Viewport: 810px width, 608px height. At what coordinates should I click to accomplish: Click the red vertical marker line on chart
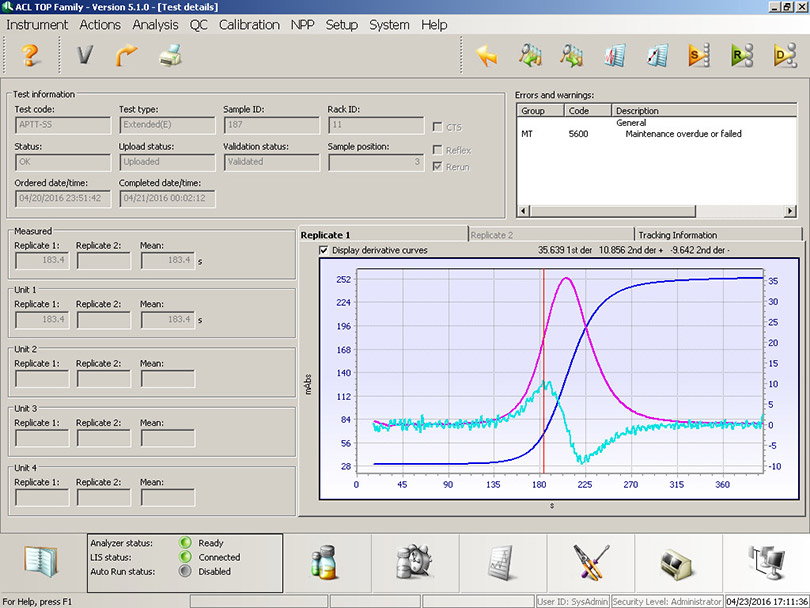tap(543, 370)
